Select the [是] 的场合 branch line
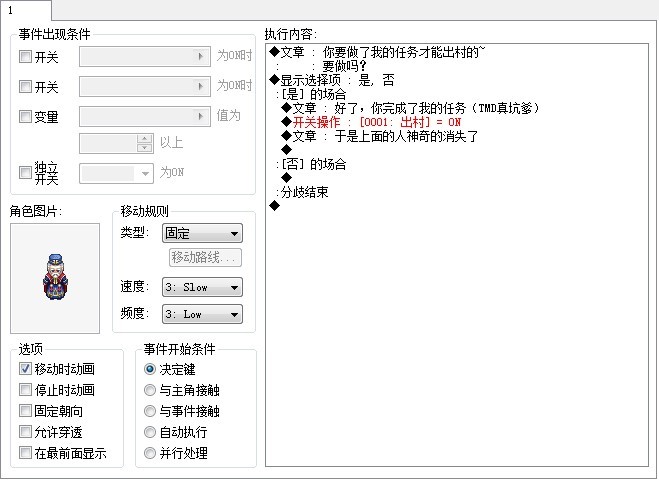This screenshot has width=659, height=480. click(311, 94)
